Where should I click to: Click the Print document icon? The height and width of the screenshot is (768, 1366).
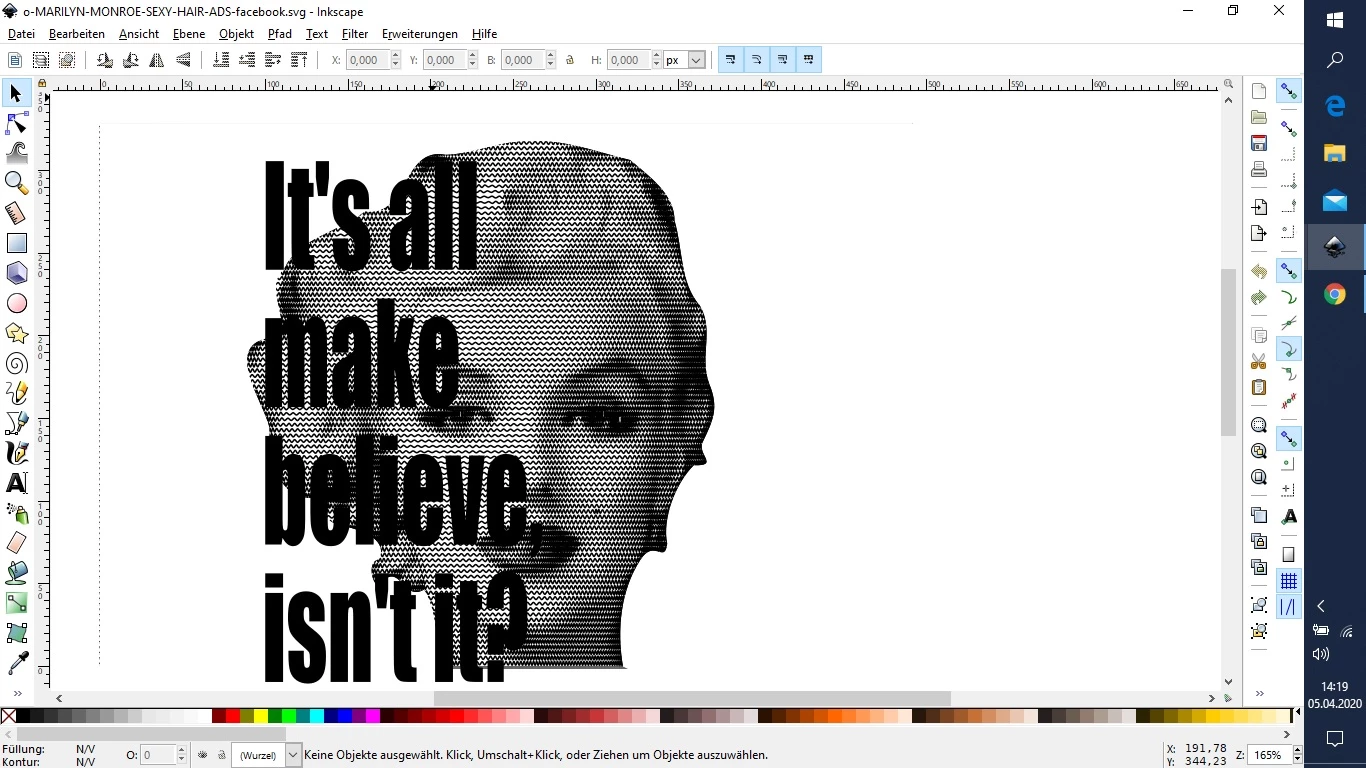pyautogui.click(x=1259, y=169)
